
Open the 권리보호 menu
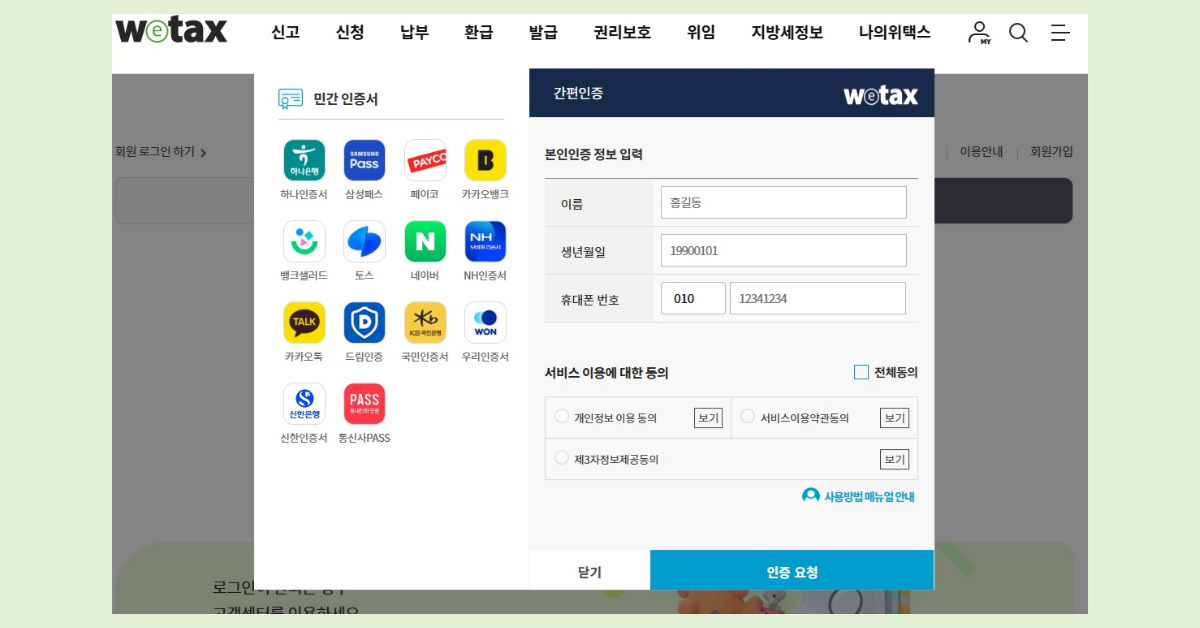(622, 32)
